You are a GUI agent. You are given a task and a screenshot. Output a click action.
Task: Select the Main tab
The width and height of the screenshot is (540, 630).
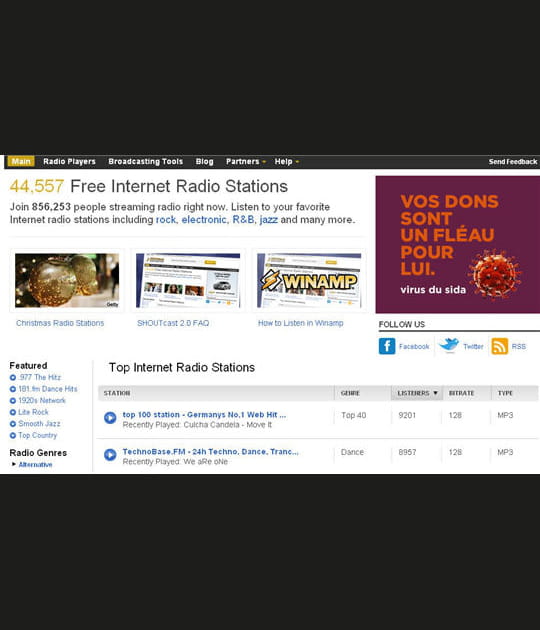(21, 162)
